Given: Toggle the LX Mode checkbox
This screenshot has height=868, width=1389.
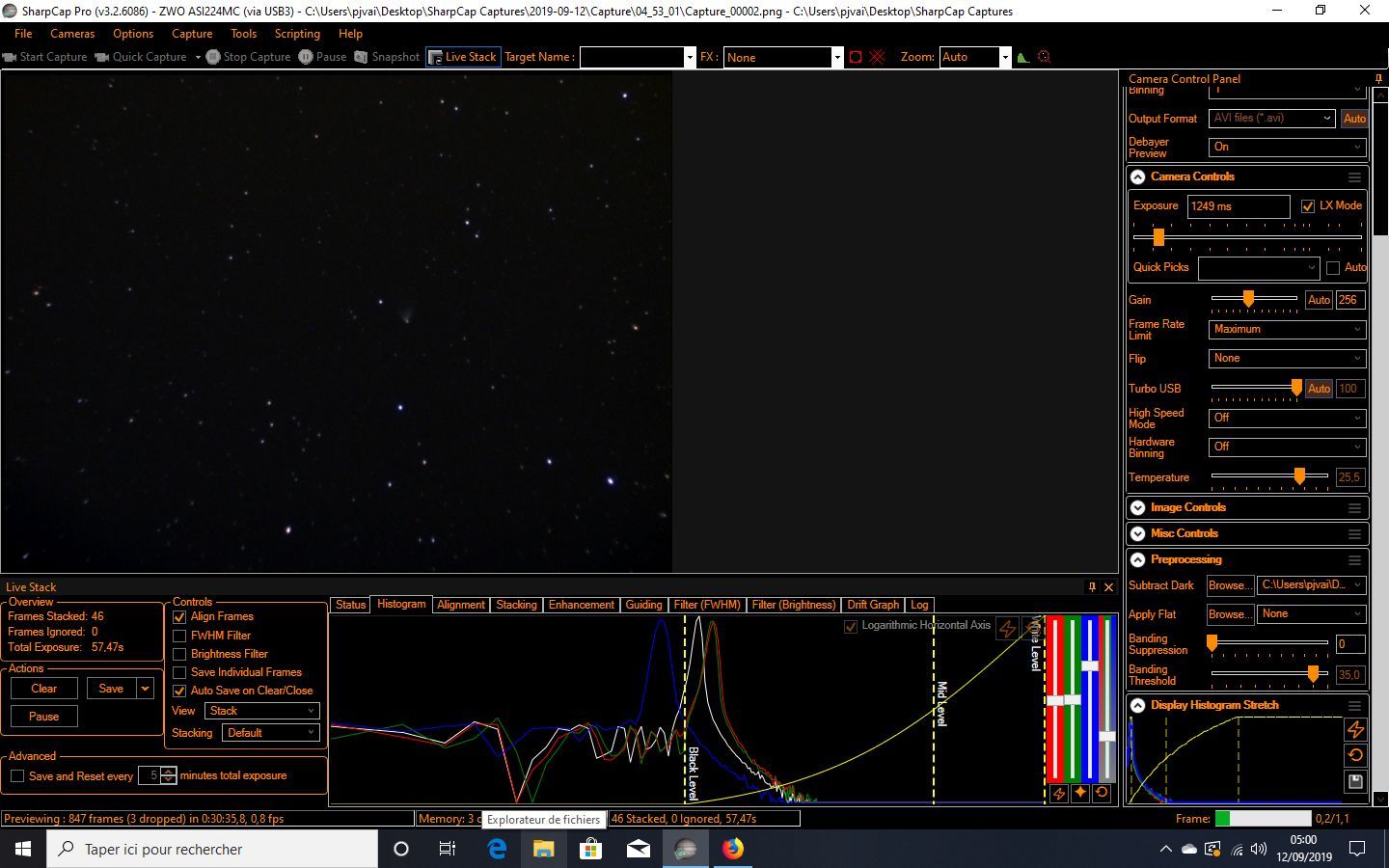Looking at the screenshot, I should [x=1308, y=205].
